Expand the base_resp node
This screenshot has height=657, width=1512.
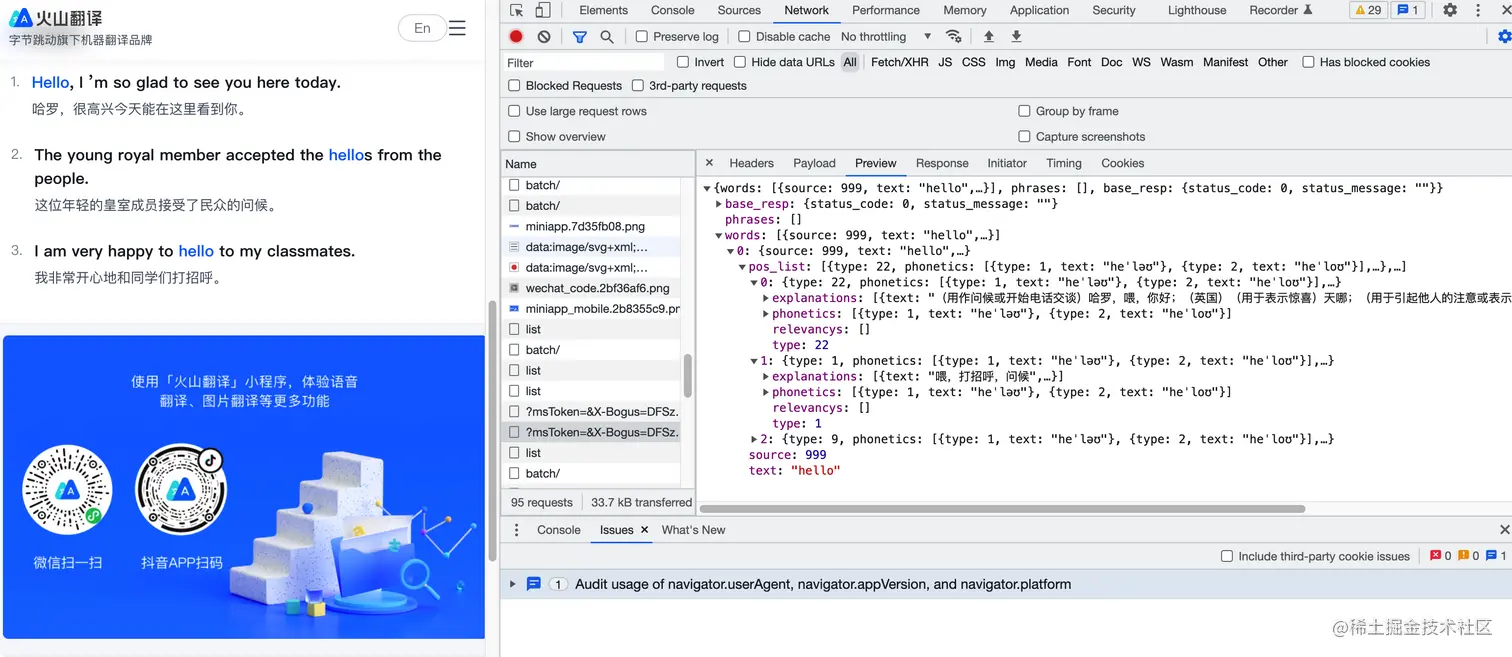pyautogui.click(x=719, y=204)
